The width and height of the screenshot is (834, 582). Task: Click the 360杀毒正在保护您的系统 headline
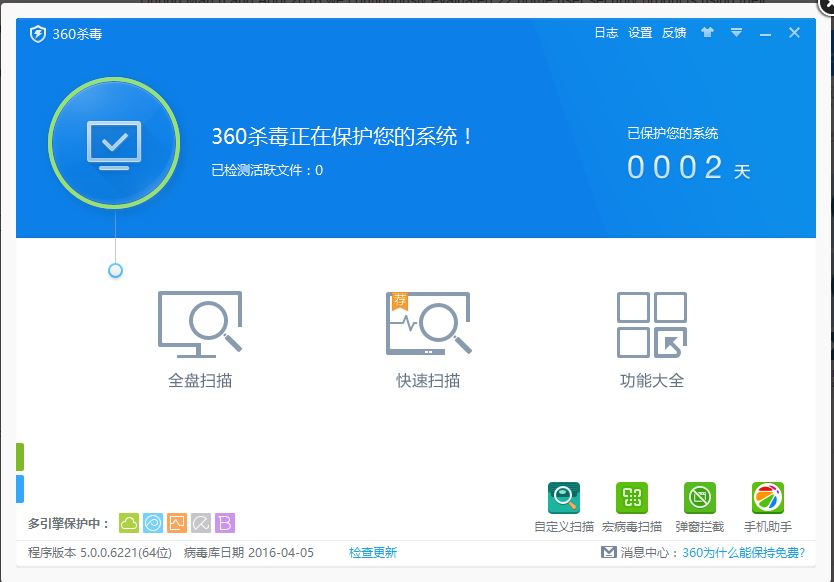click(342, 137)
